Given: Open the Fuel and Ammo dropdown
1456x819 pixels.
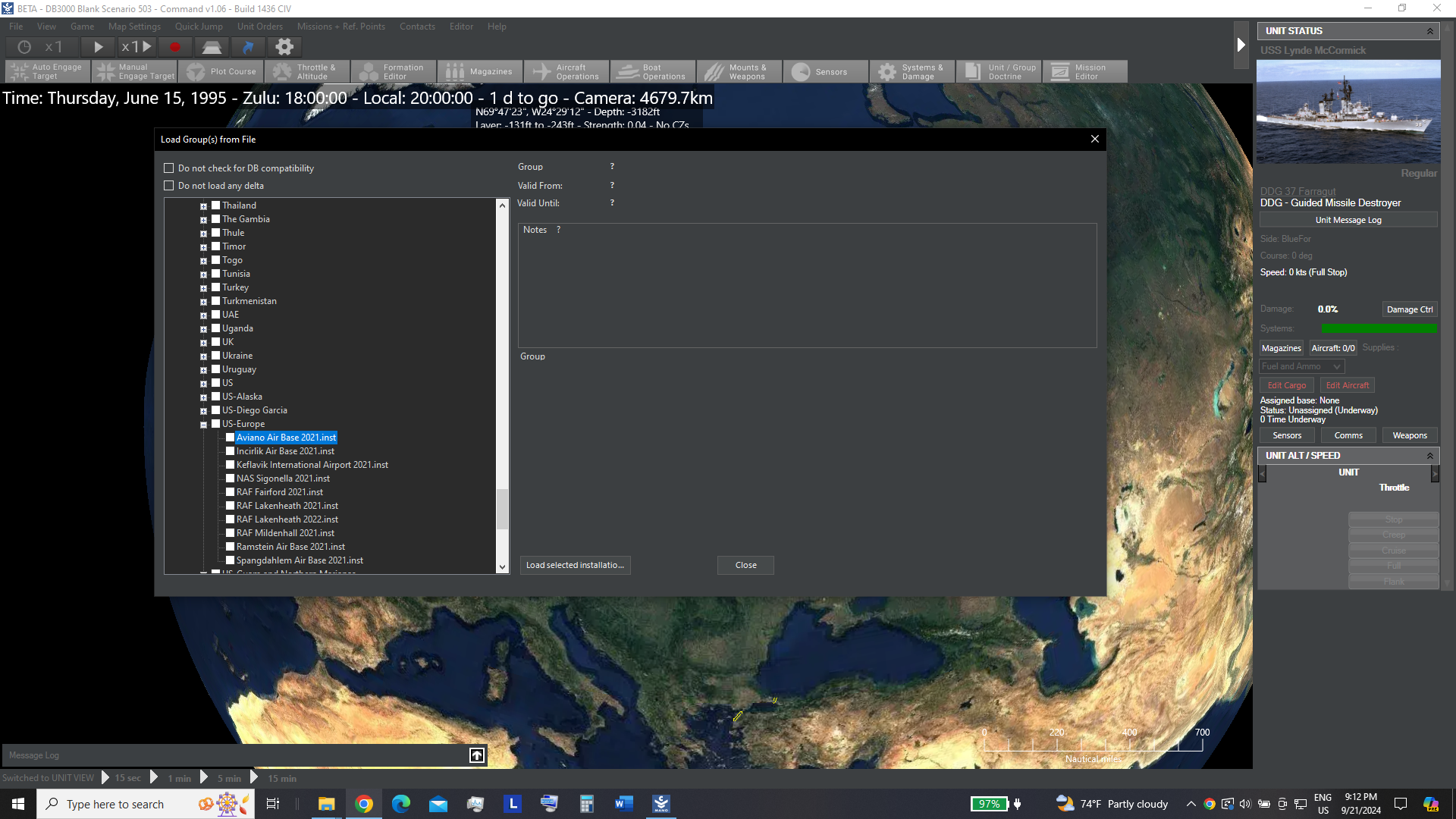Looking at the screenshot, I should pos(1302,366).
